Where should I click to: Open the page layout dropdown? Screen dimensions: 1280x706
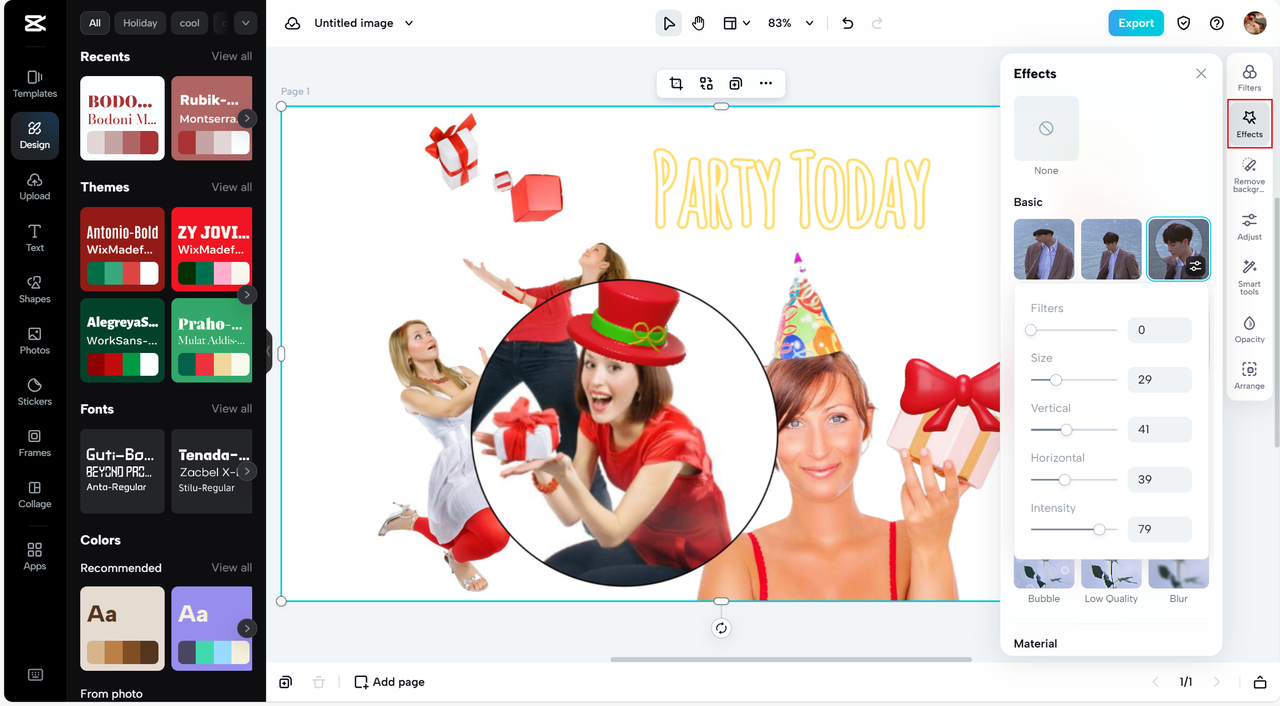click(736, 23)
